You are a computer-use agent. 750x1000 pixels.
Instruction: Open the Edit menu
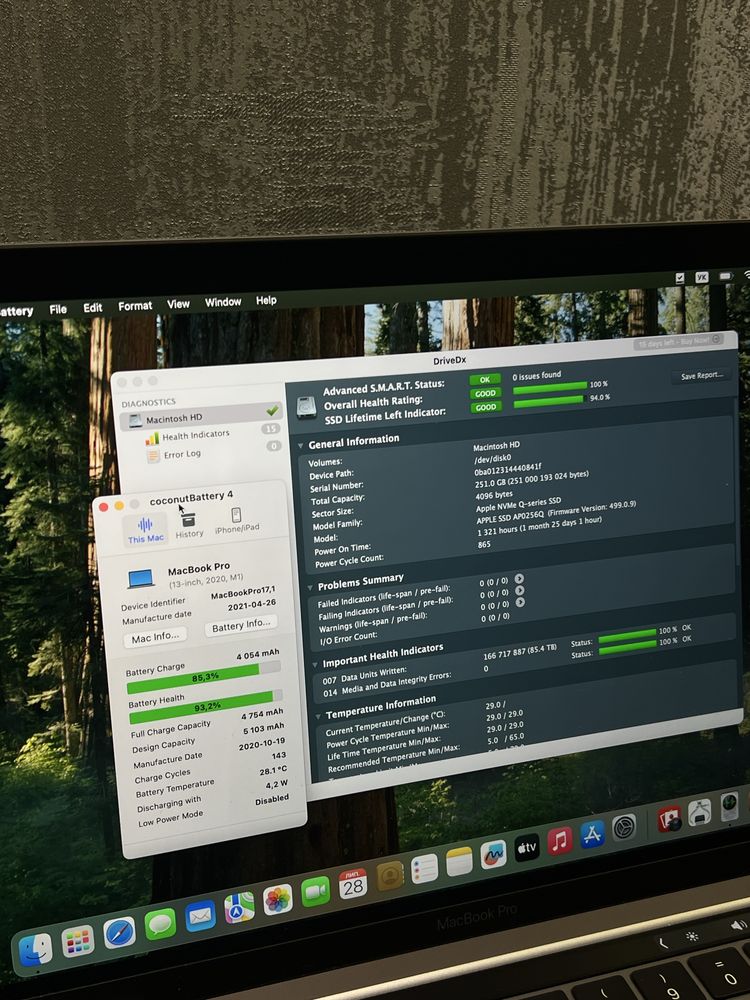click(92, 307)
